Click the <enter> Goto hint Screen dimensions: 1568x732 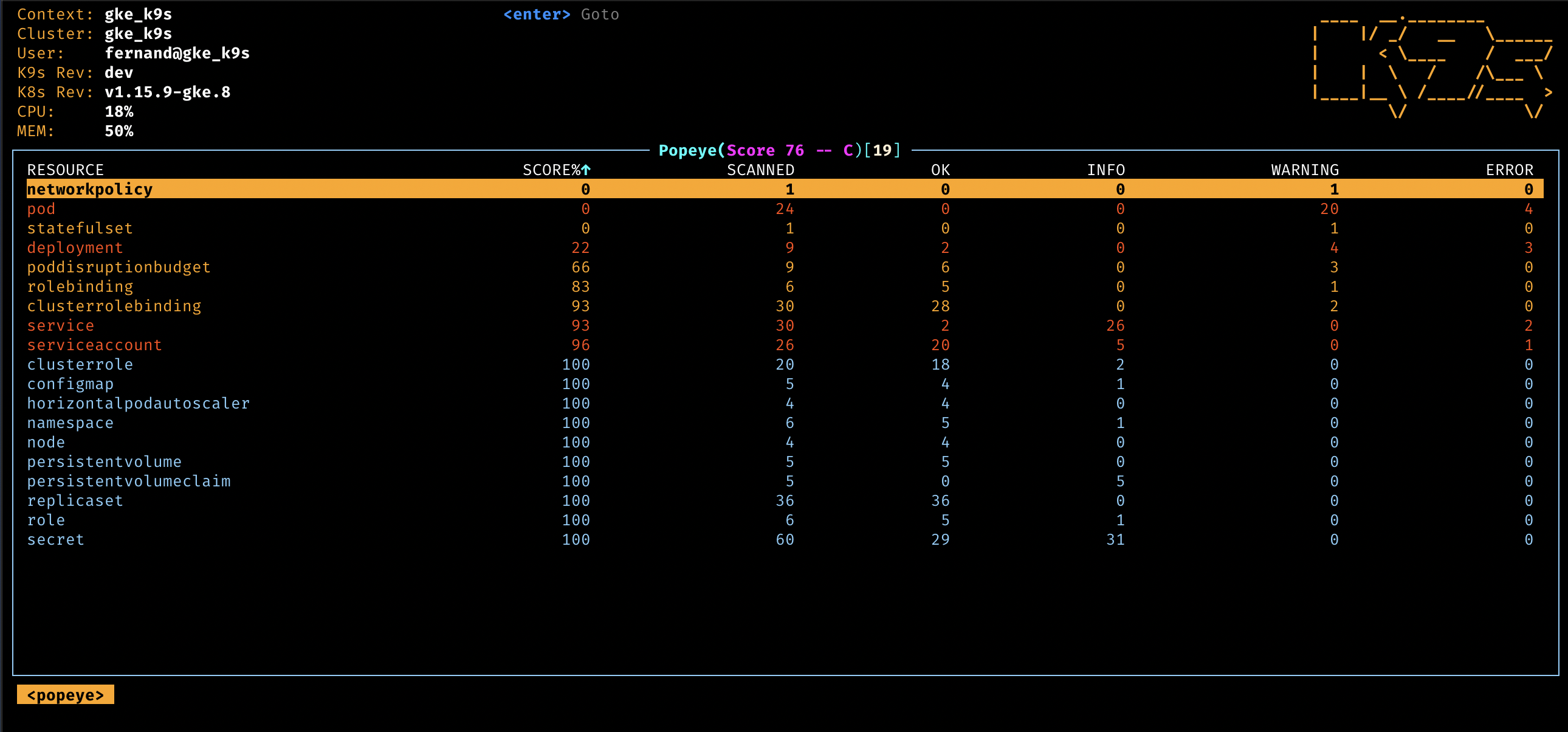point(560,15)
